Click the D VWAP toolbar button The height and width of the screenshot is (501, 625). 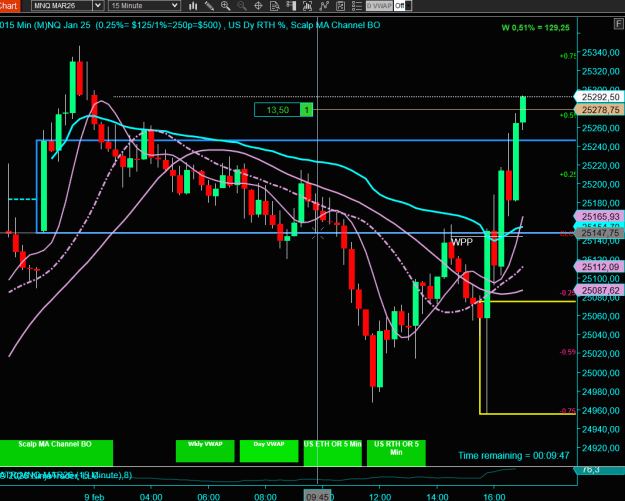pyautogui.click(x=379, y=6)
